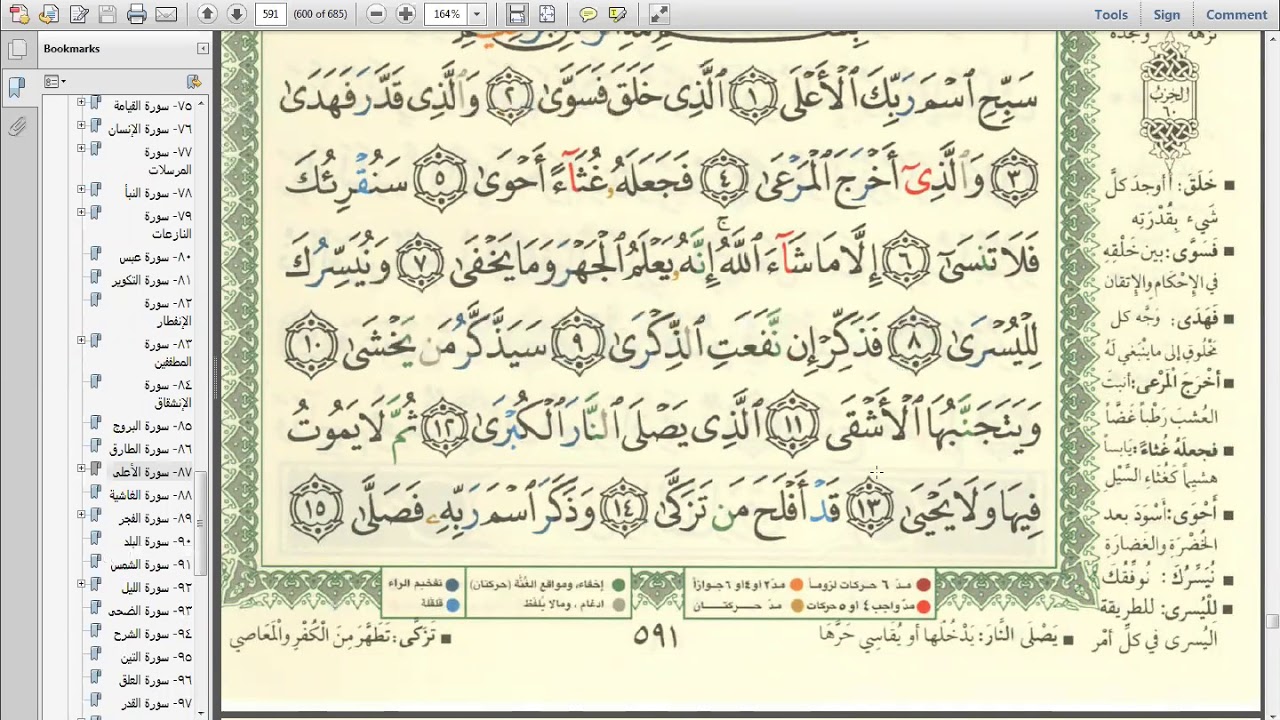Open the Sign pane
This screenshot has height=720, width=1280.
pyautogui.click(x=1167, y=14)
